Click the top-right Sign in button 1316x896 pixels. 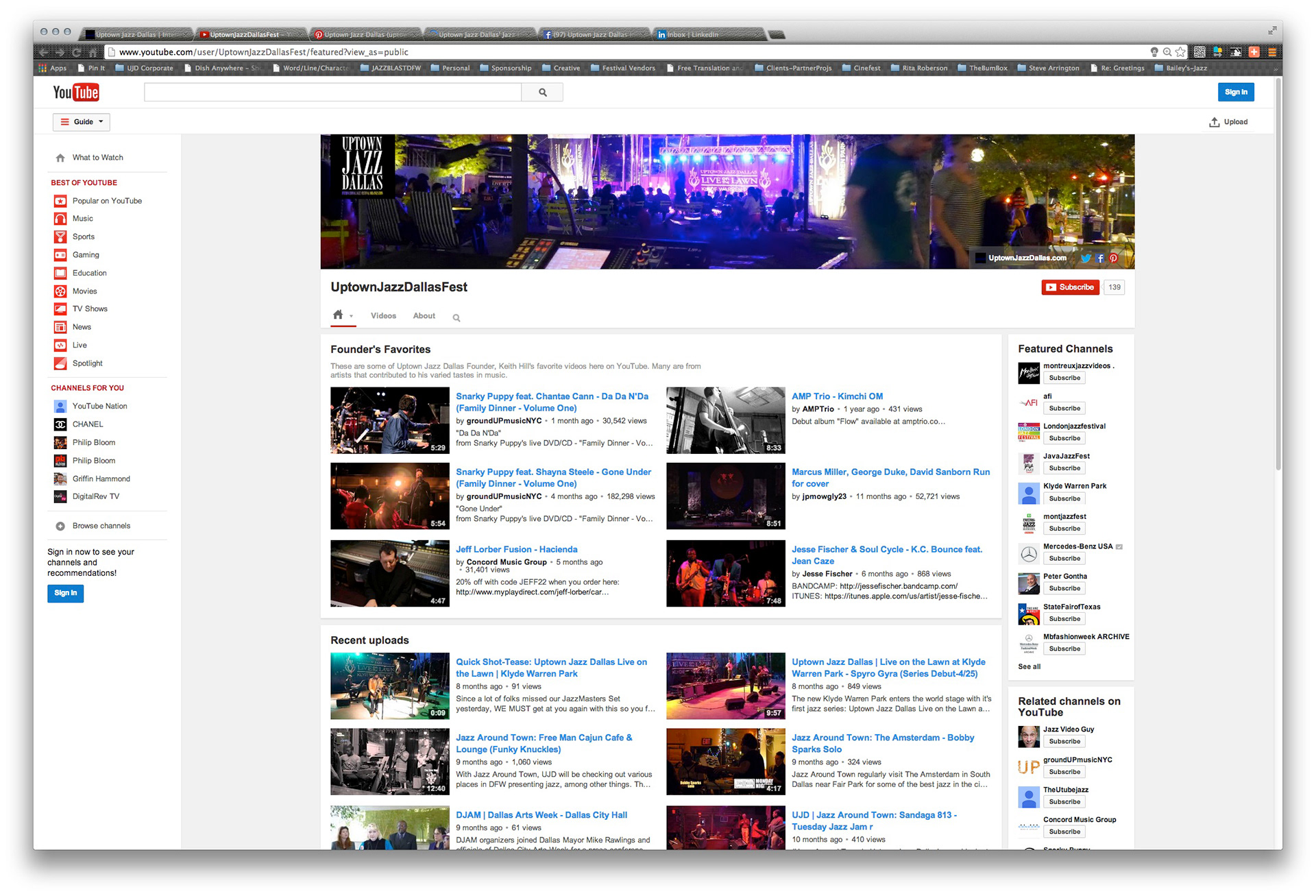pyautogui.click(x=1236, y=92)
